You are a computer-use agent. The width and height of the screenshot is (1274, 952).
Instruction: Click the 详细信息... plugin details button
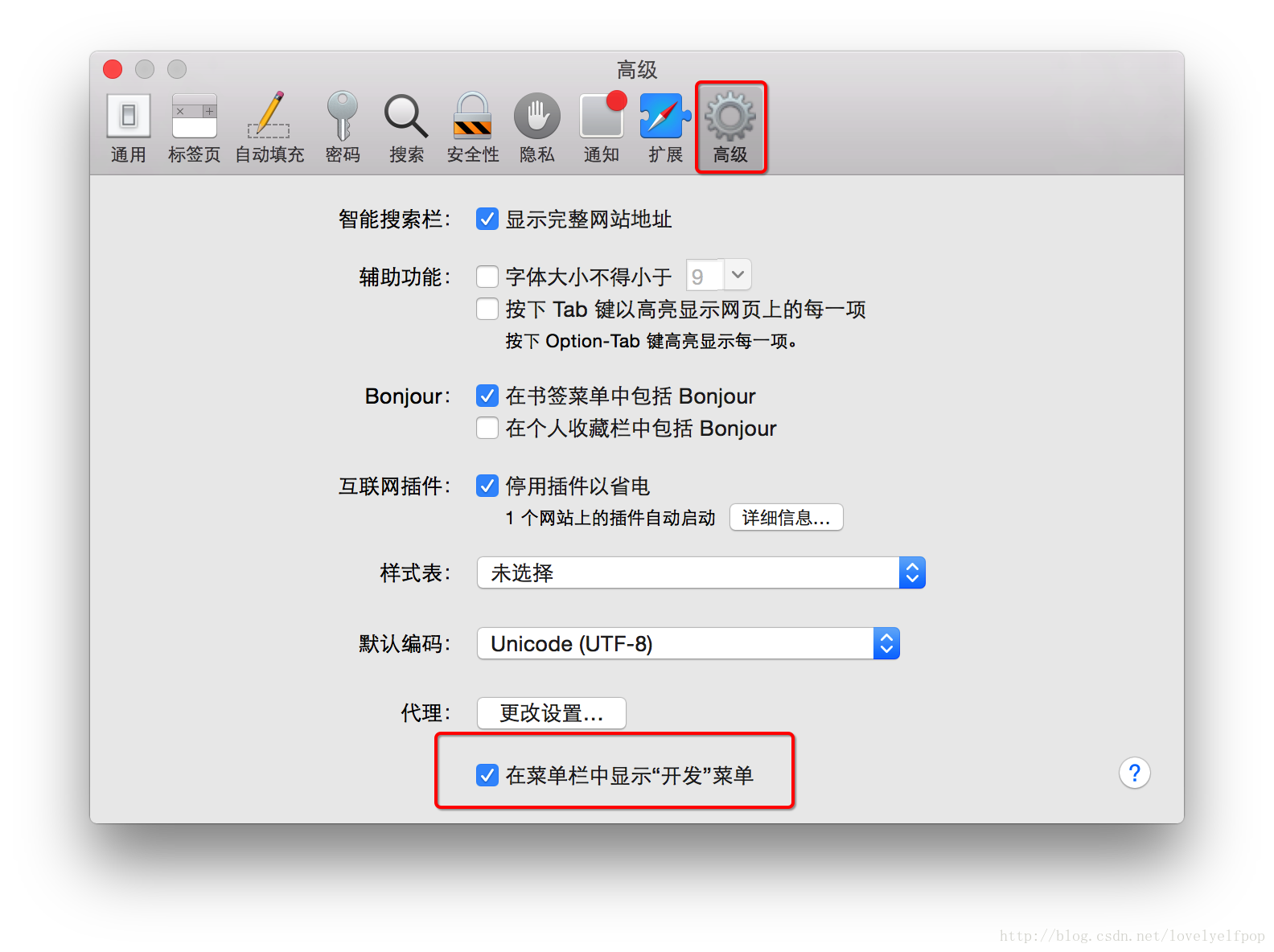pos(787,517)
